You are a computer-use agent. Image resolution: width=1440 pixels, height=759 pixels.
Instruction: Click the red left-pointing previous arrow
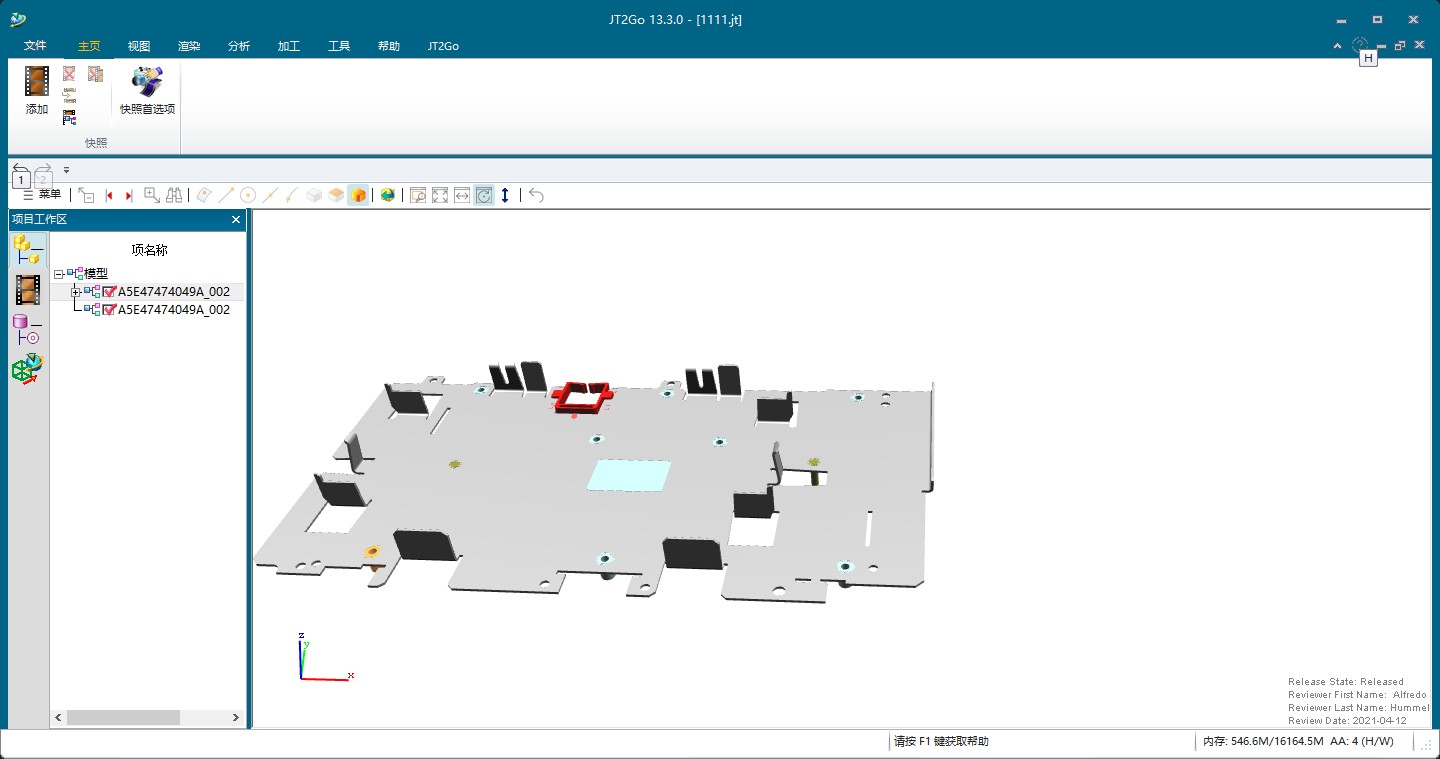[x=109, y=196]
